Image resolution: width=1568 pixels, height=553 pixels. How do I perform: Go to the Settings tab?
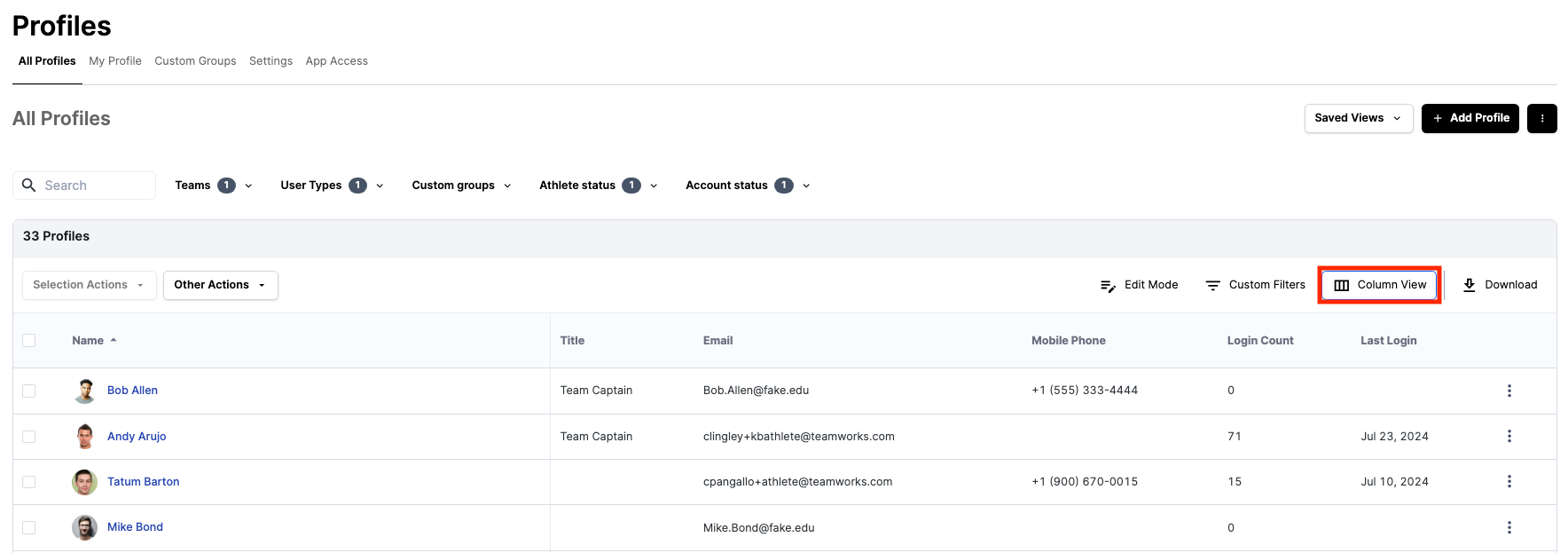click(270, 61)
